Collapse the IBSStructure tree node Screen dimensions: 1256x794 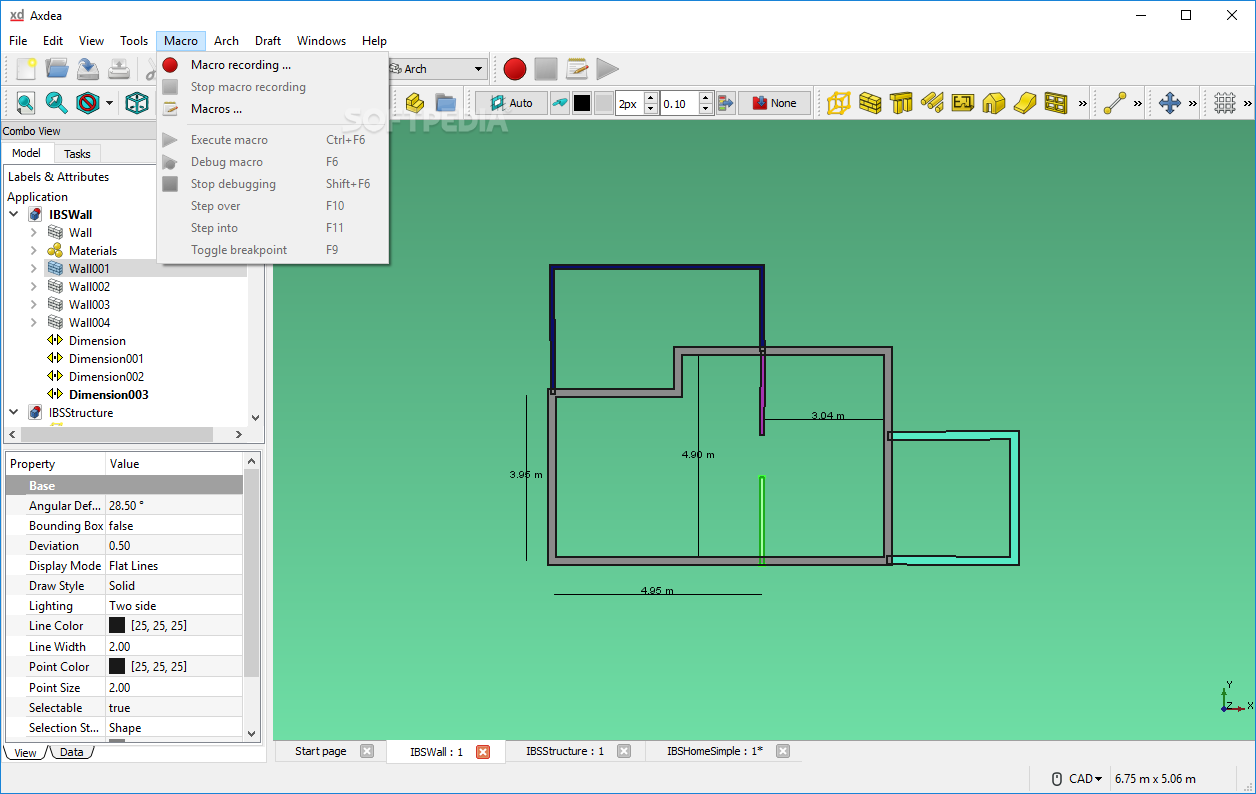[x=14, y=412]
